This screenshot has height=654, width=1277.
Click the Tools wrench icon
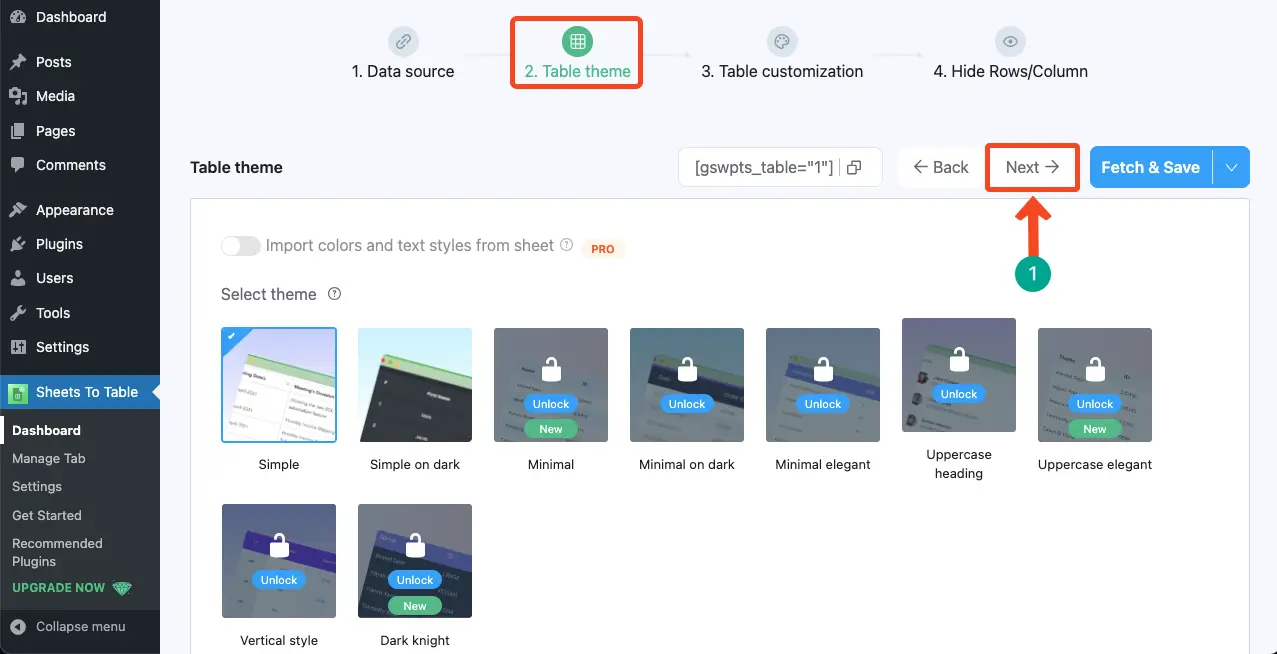click(x=18, y=313)
